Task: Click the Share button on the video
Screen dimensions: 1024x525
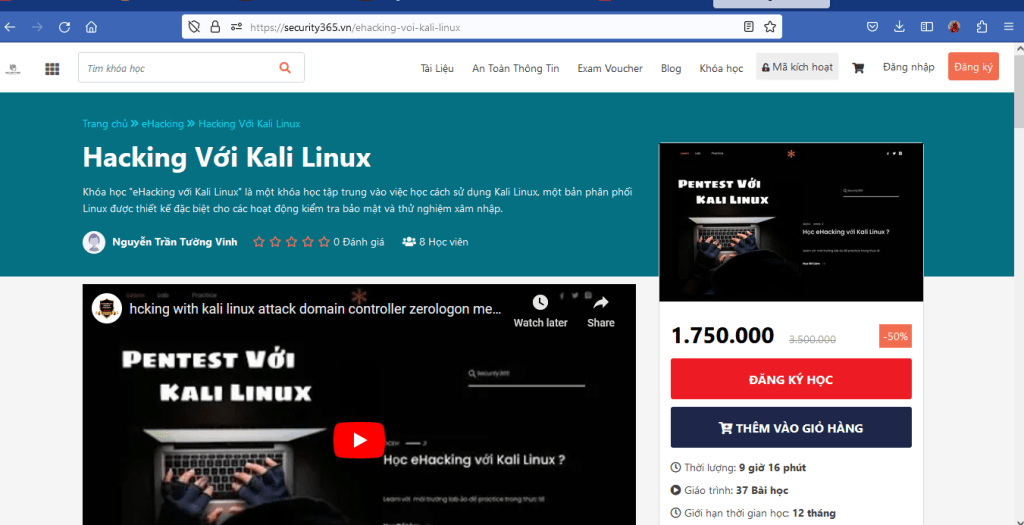Action: coord(600,309)
